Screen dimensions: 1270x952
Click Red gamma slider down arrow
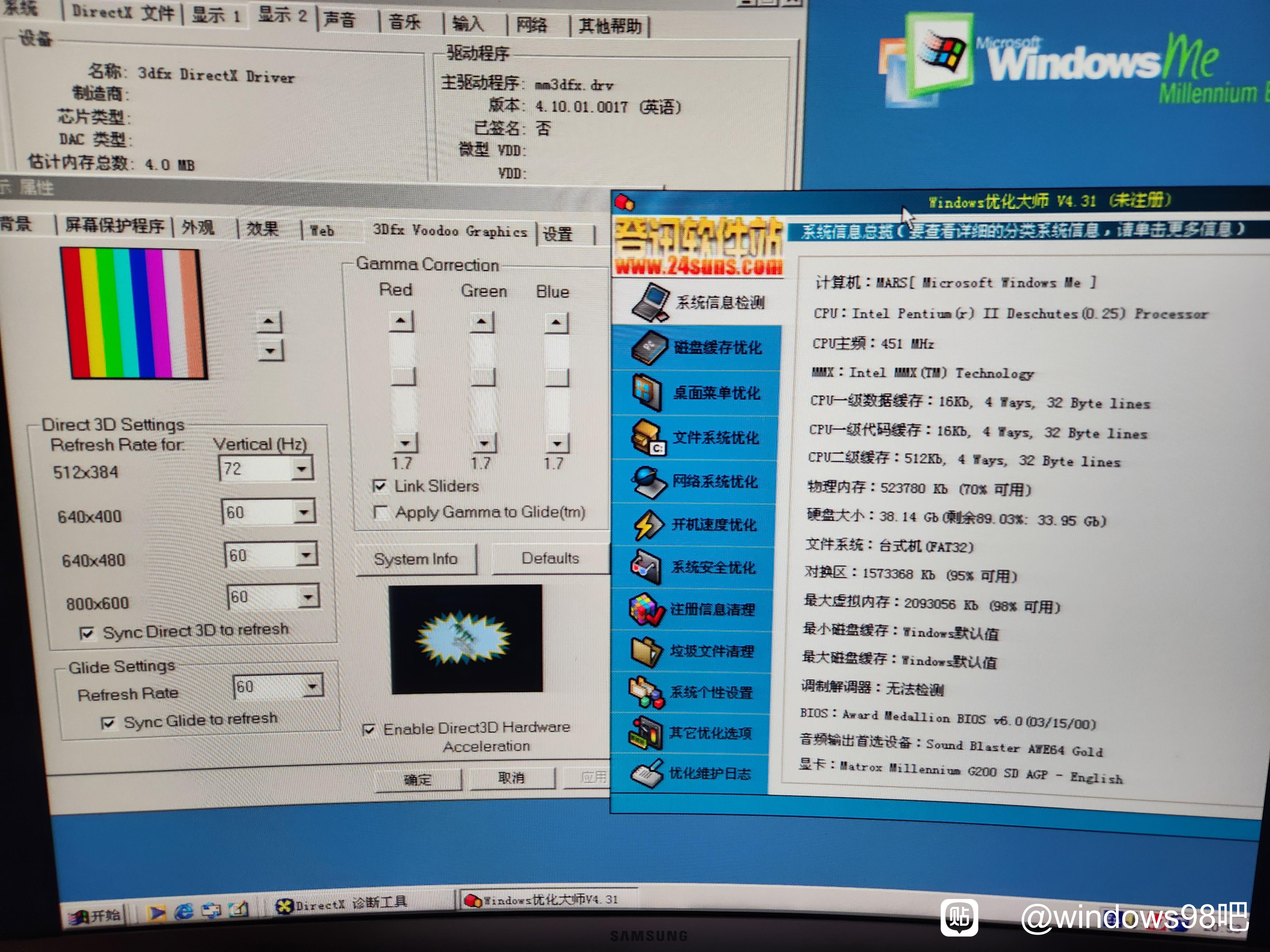(405, 443)
